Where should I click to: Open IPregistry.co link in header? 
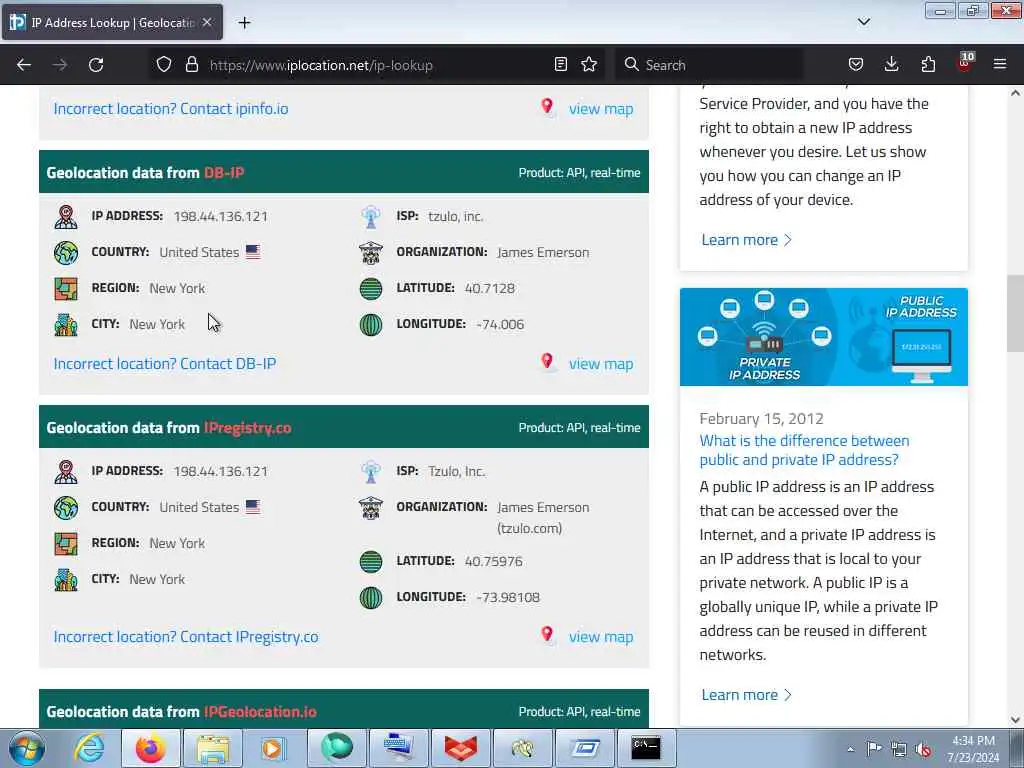248,428
